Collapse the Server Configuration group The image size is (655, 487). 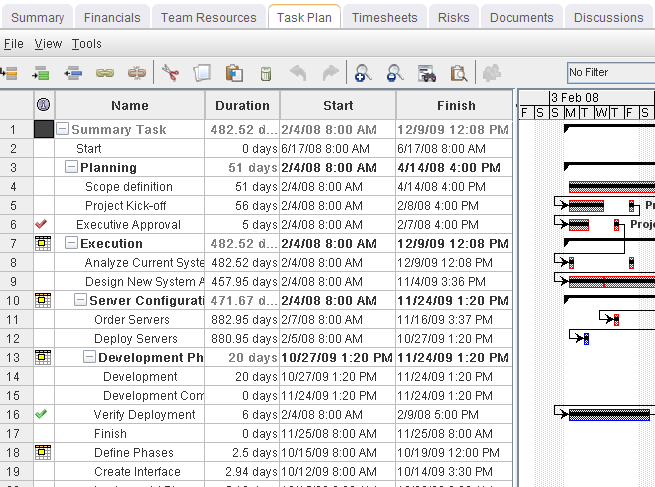tap(81, 300)
